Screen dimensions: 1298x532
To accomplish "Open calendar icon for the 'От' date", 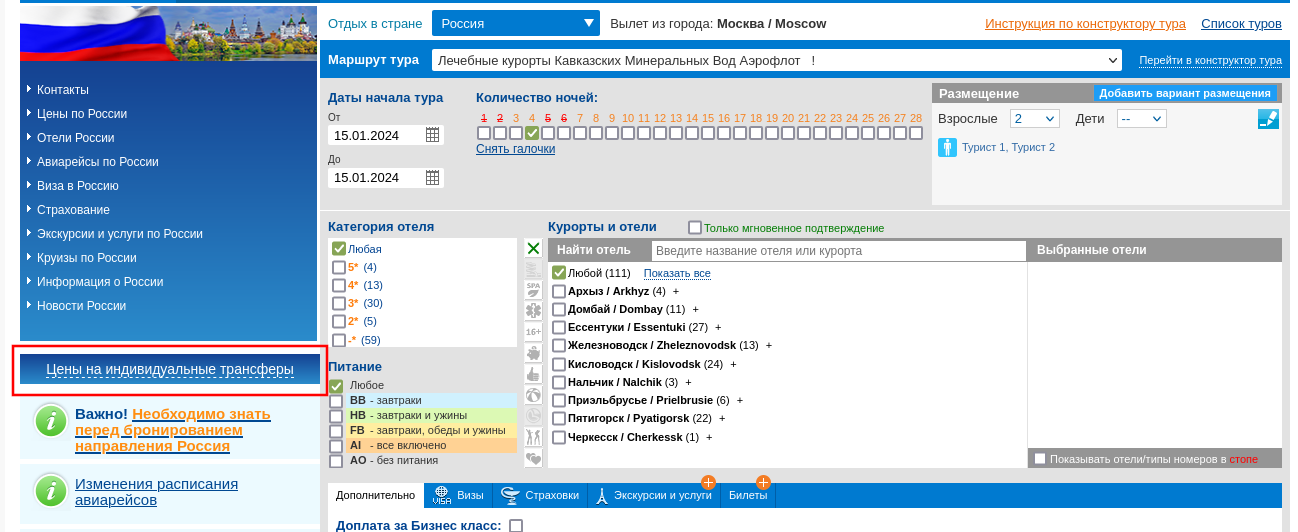I will [432, 135].
